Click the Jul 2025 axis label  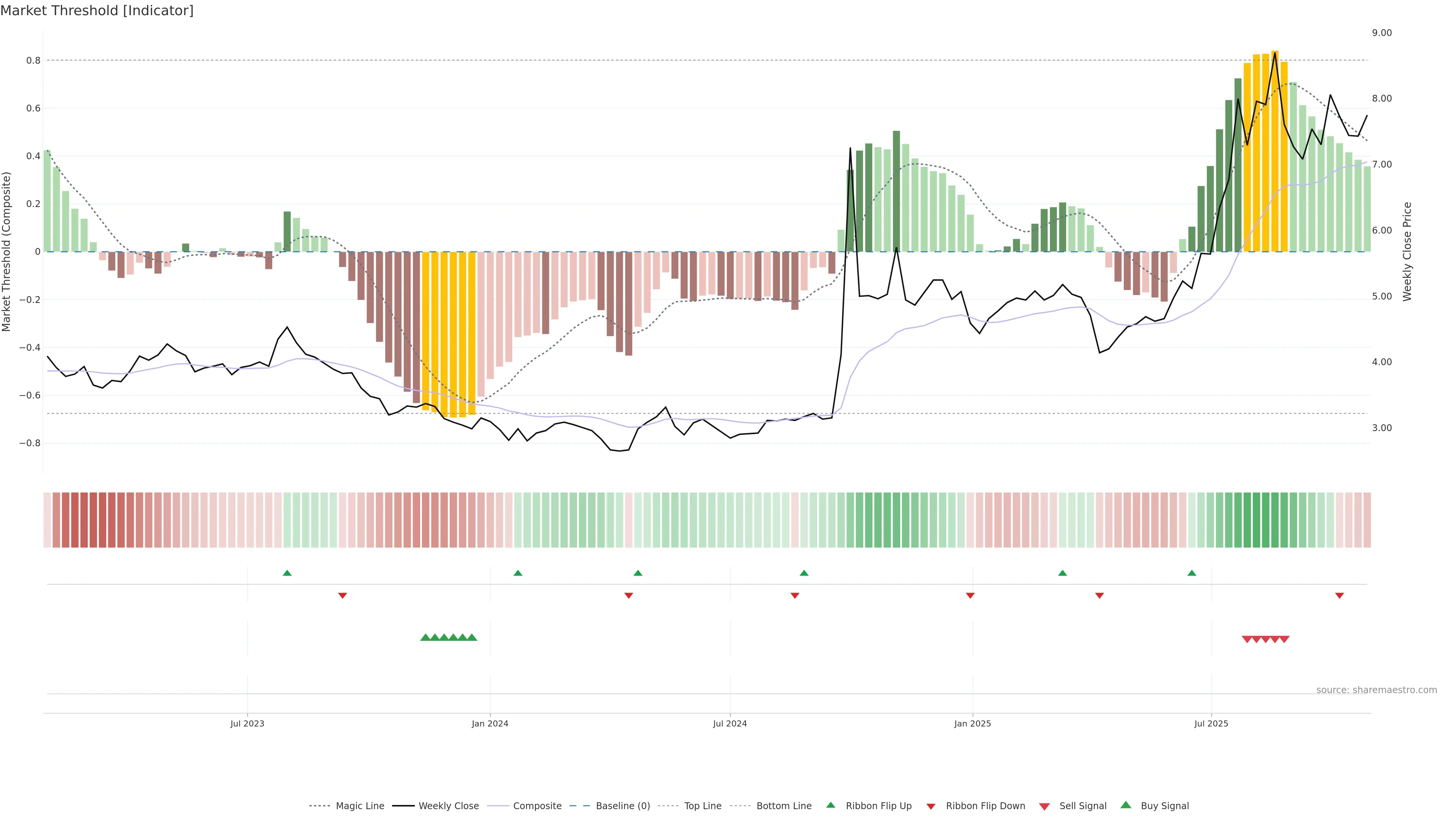(x=1211, y=723)
